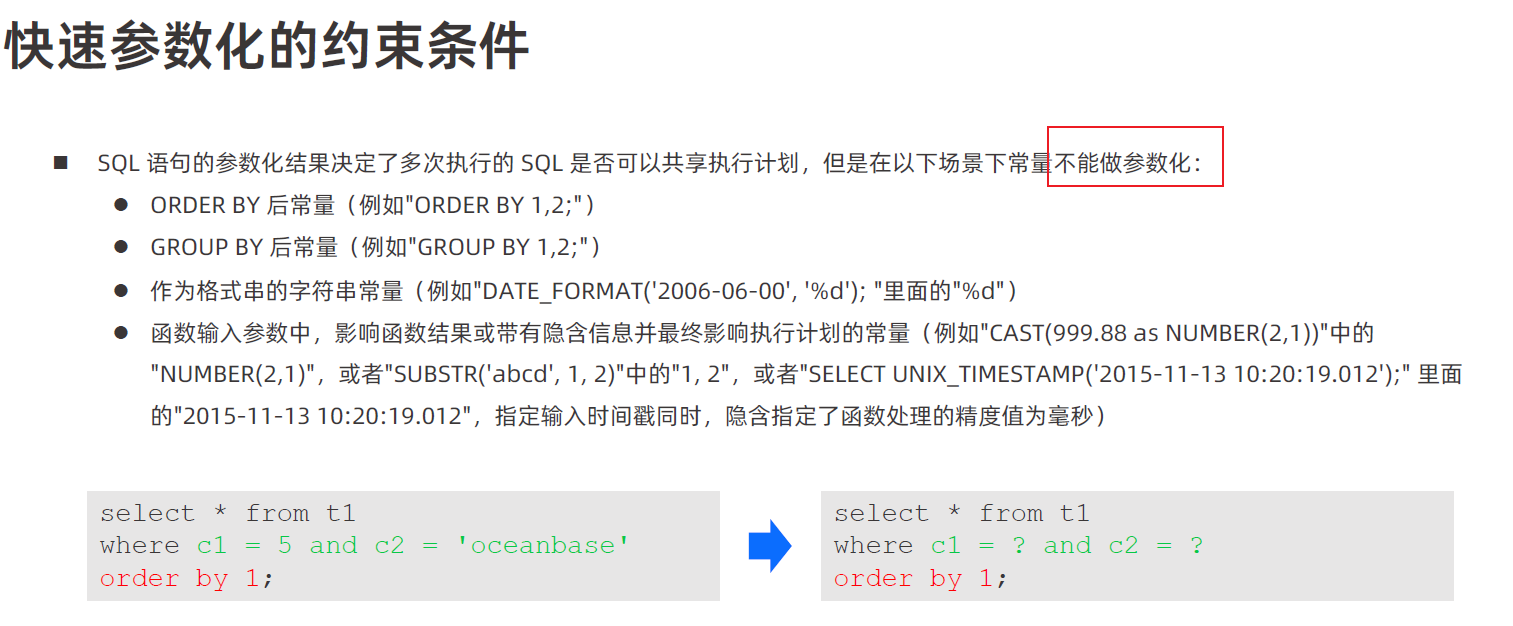Click red 'order by 1' in left code box
The image size is (1513, 626).
click(x=180, y=579)
